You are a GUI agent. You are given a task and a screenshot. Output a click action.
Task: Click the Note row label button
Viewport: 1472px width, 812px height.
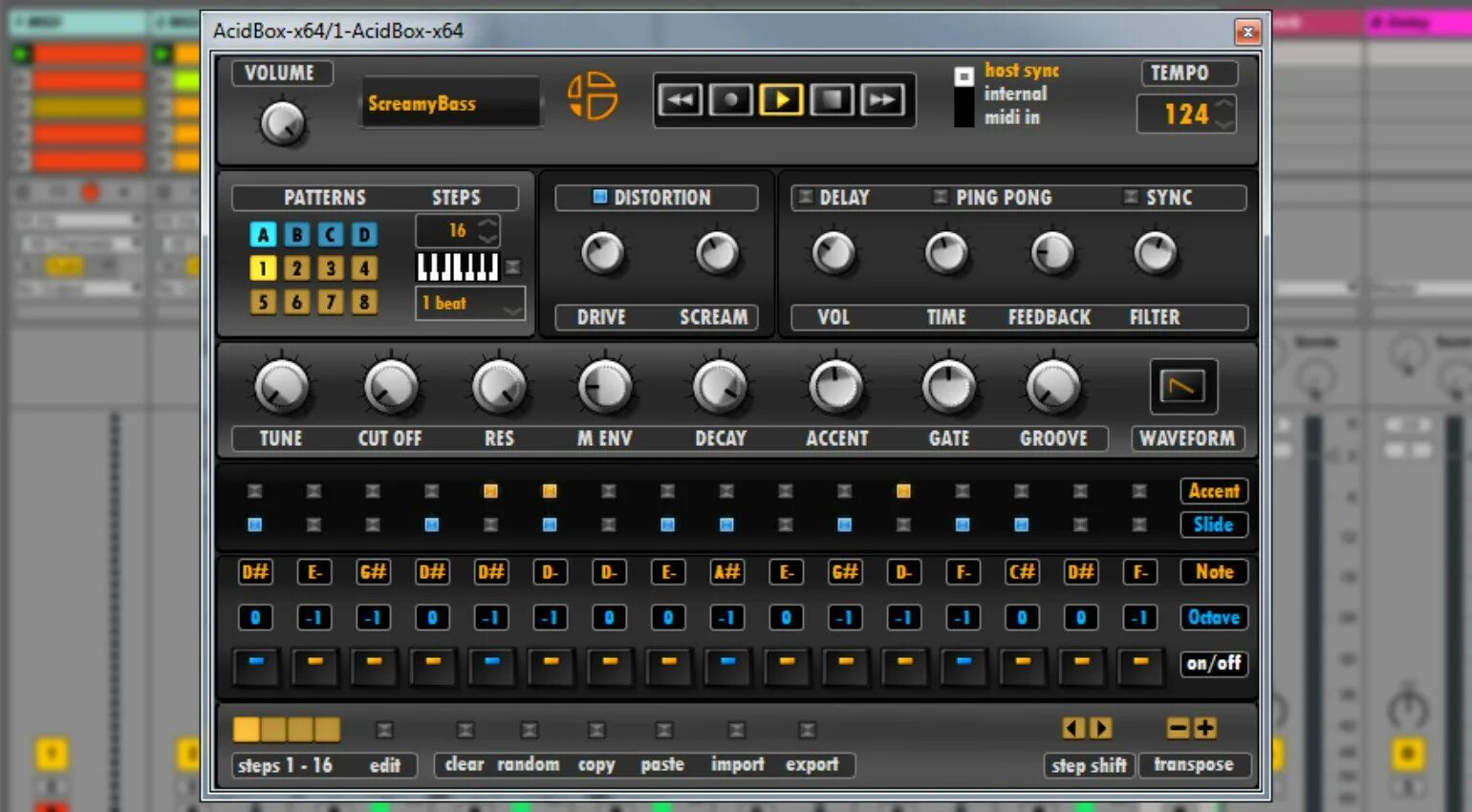(1214, 572)
